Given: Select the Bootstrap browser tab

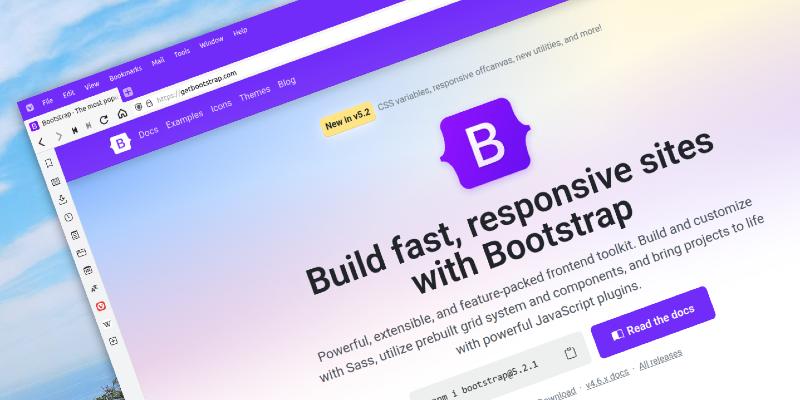Looking at the screenshot, I should coord(74,112).
